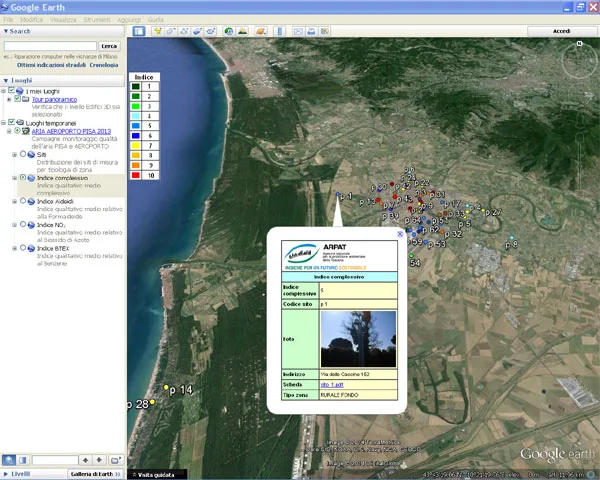Click the site photo thumbnail in balloon

coord(358,339)
